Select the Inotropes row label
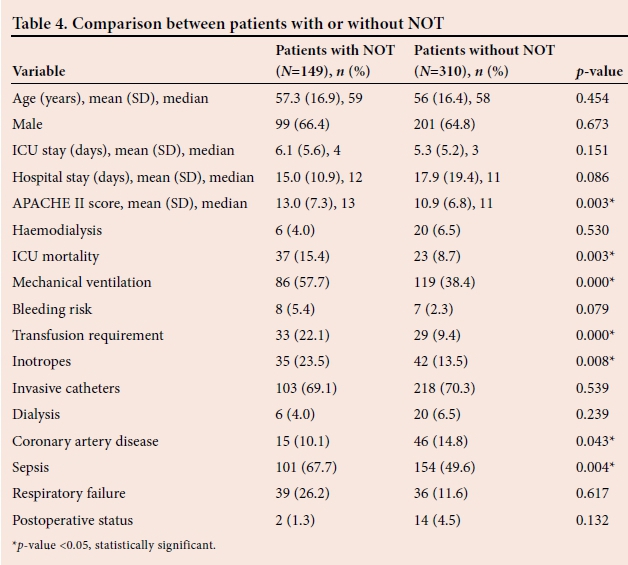 (42, 361)
